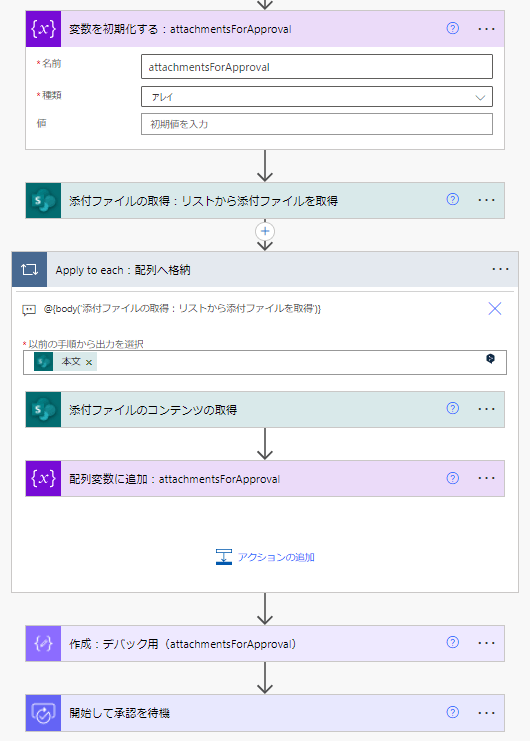This screenshot has width=530, height=741.
Task: Insert a new step with the plus button
Action: coord(265,231)
